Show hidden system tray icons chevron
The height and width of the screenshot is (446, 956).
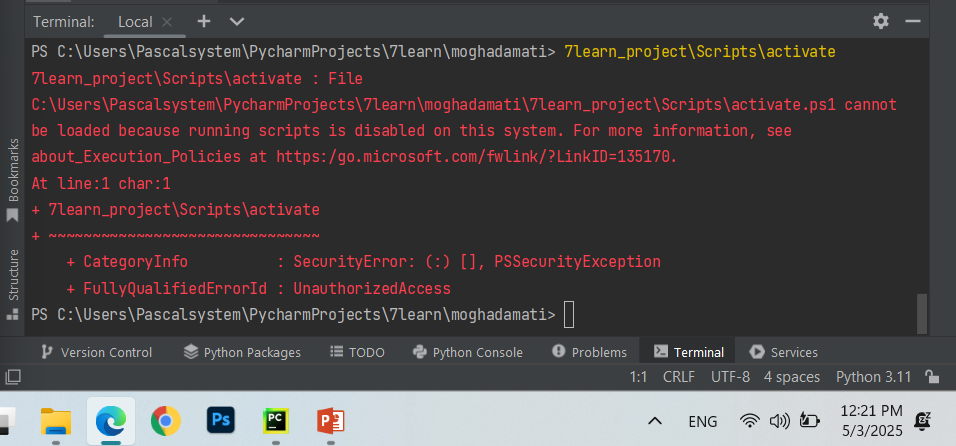click(655, 421)
